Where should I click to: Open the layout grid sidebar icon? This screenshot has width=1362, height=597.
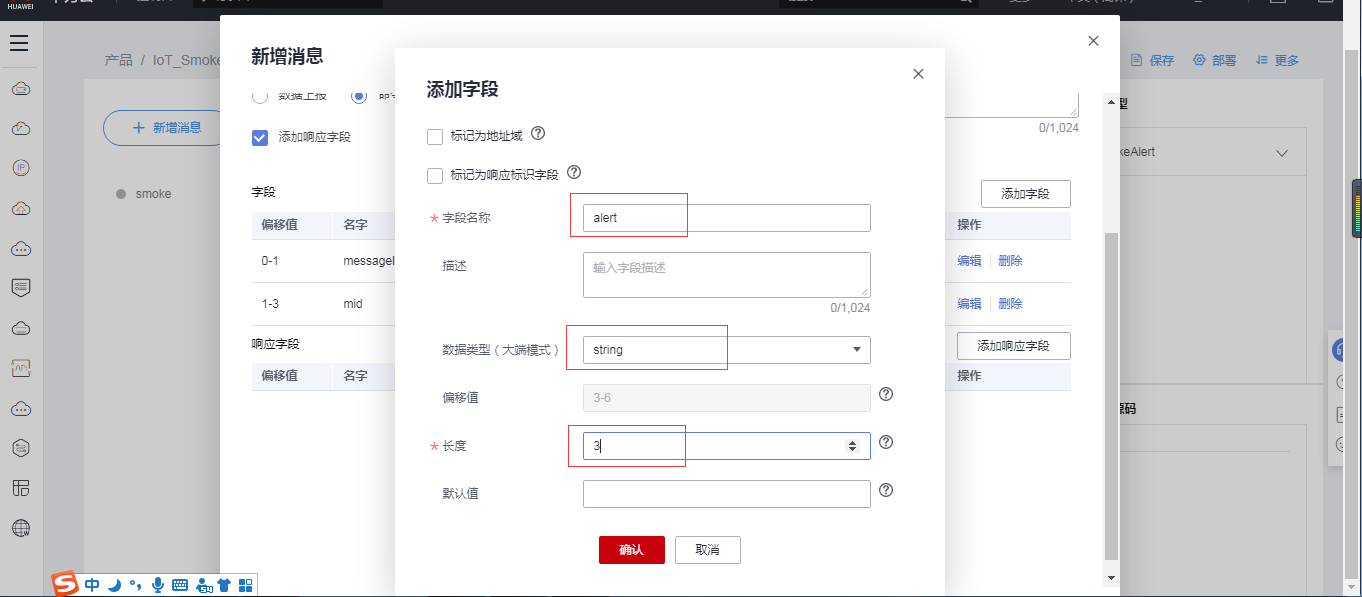(x=20, y=488)
